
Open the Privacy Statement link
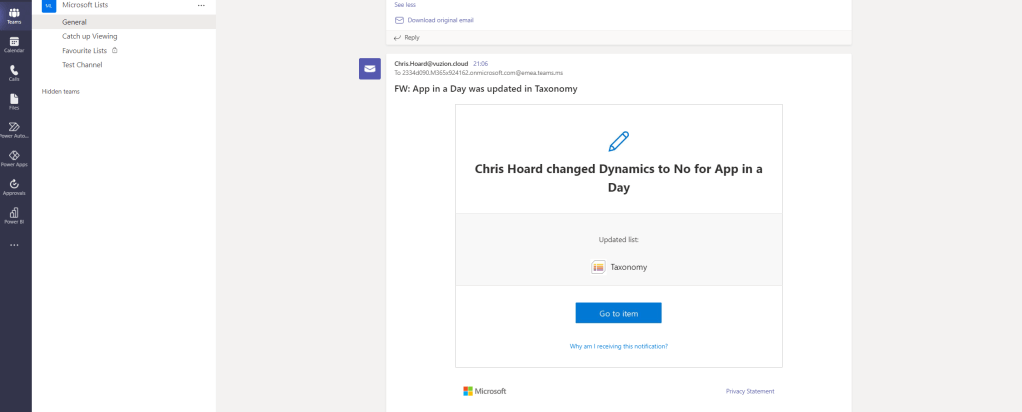pyautogui.click(x=749, y=391)
